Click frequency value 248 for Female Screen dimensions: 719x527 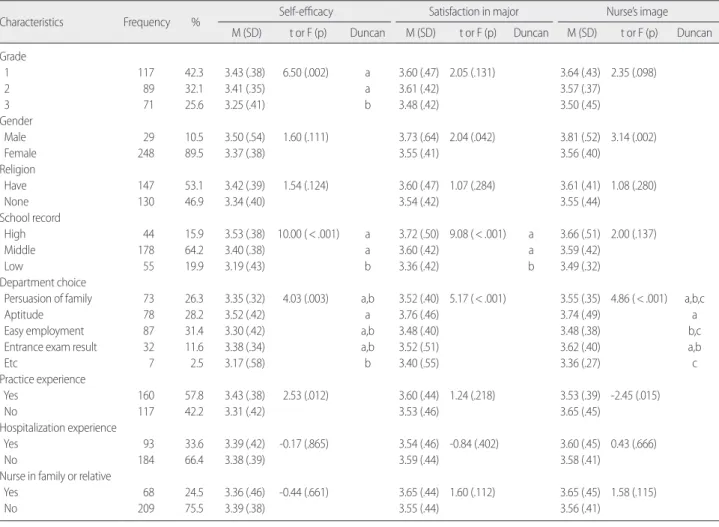click(x=146, y=153)
